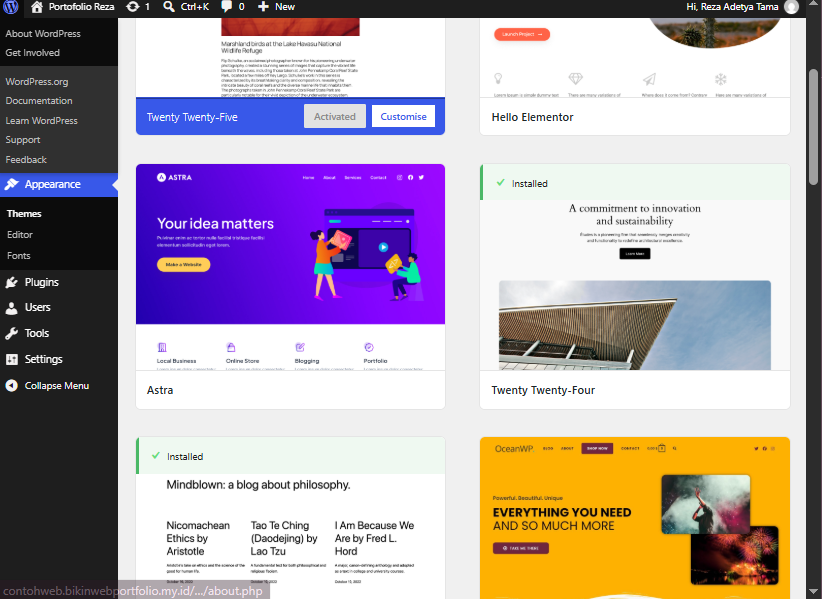Select the OceanWP theme thumbnail
822x599 pixels.
pos(635,518)
